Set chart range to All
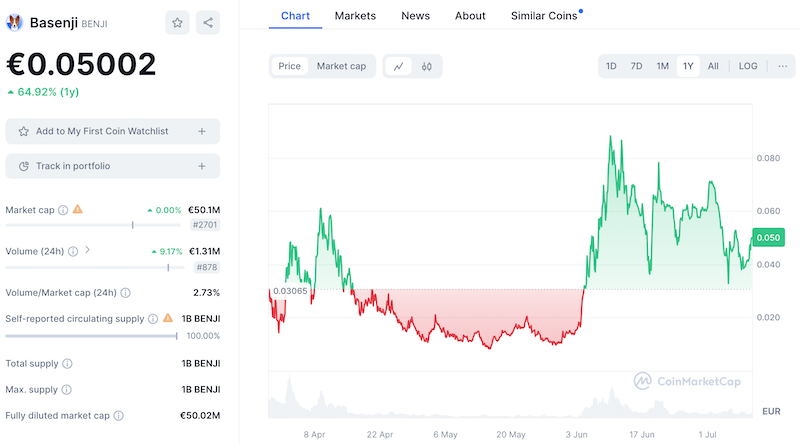This screenshot has height=444, width=800. click(x=713, y=66)
